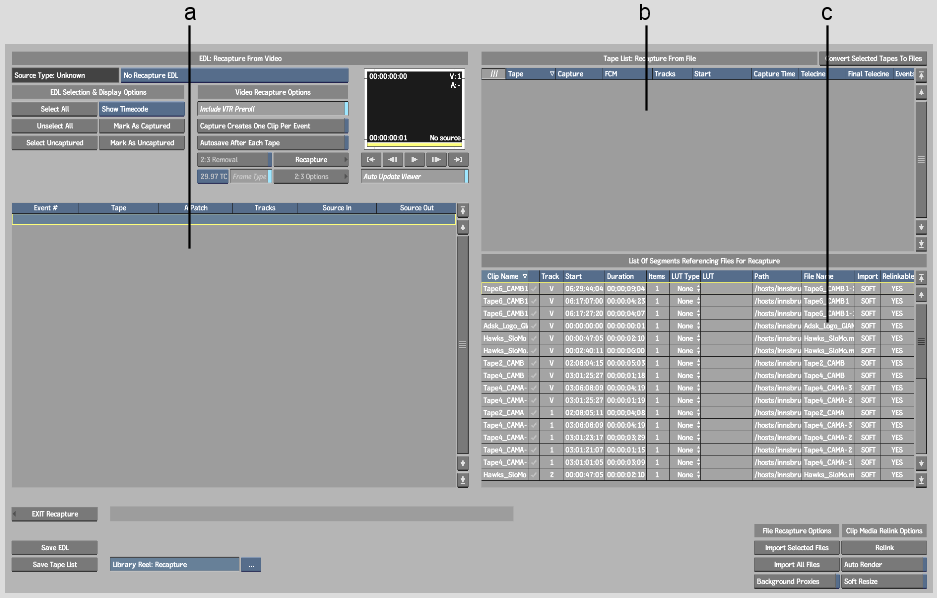Step one frame backward in viewer
The image size is (937, 598).
[393, 160]
